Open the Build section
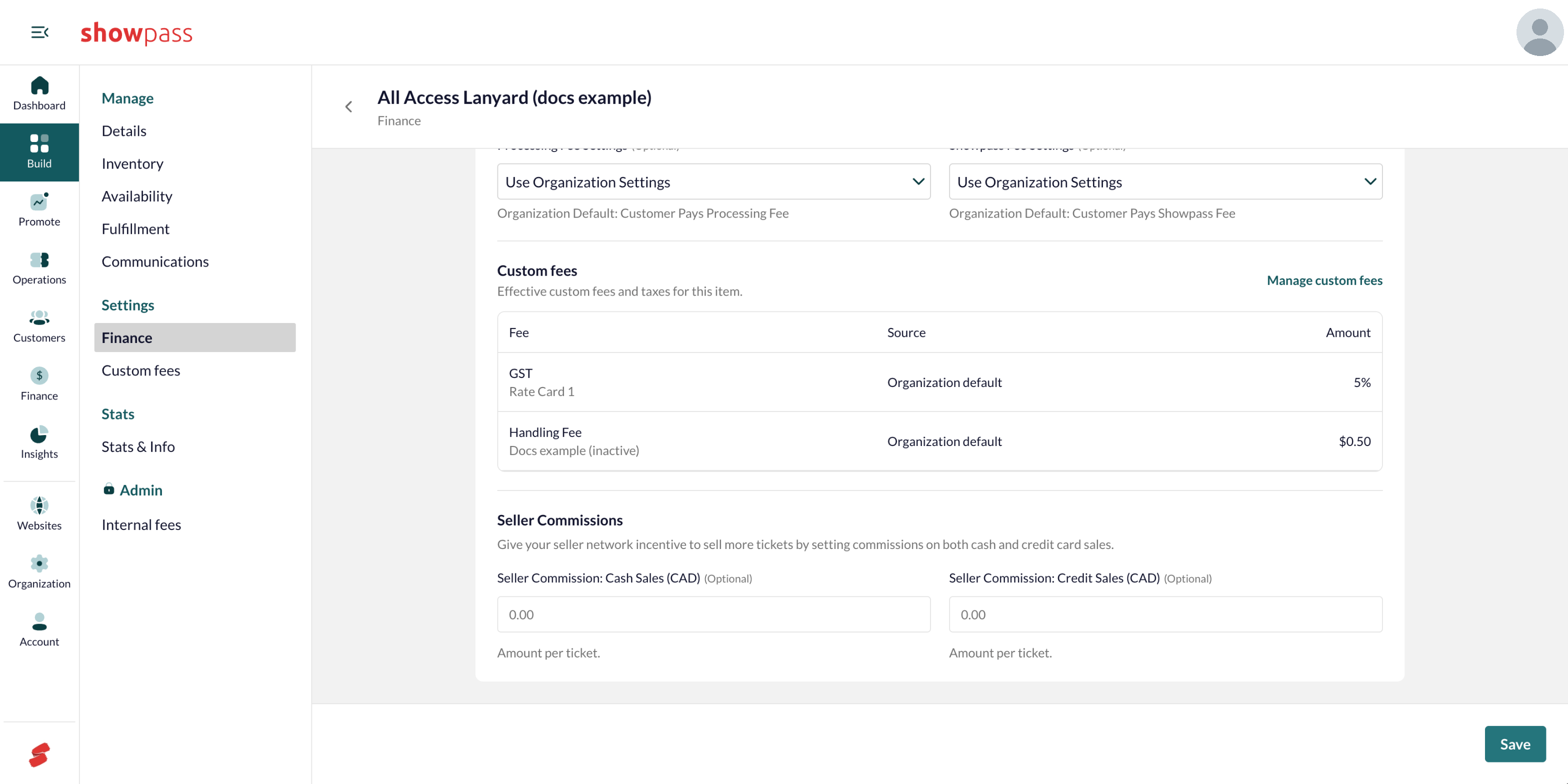The width and height of the screenshot is (1568, 784). point(39,152)
